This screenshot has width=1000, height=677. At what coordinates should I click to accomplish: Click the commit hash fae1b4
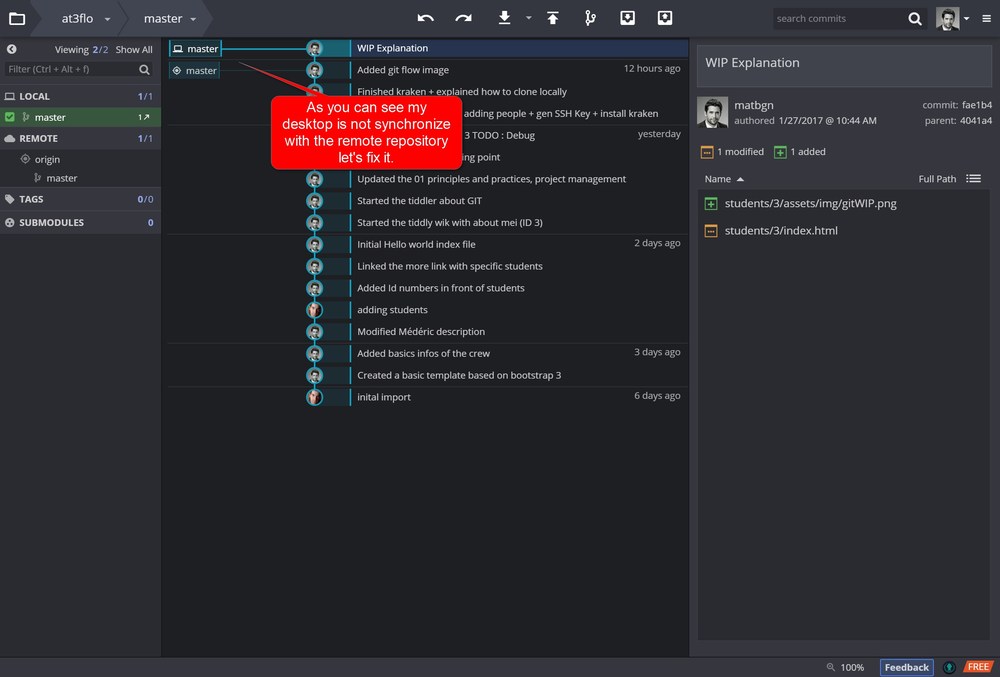[976, 105]
